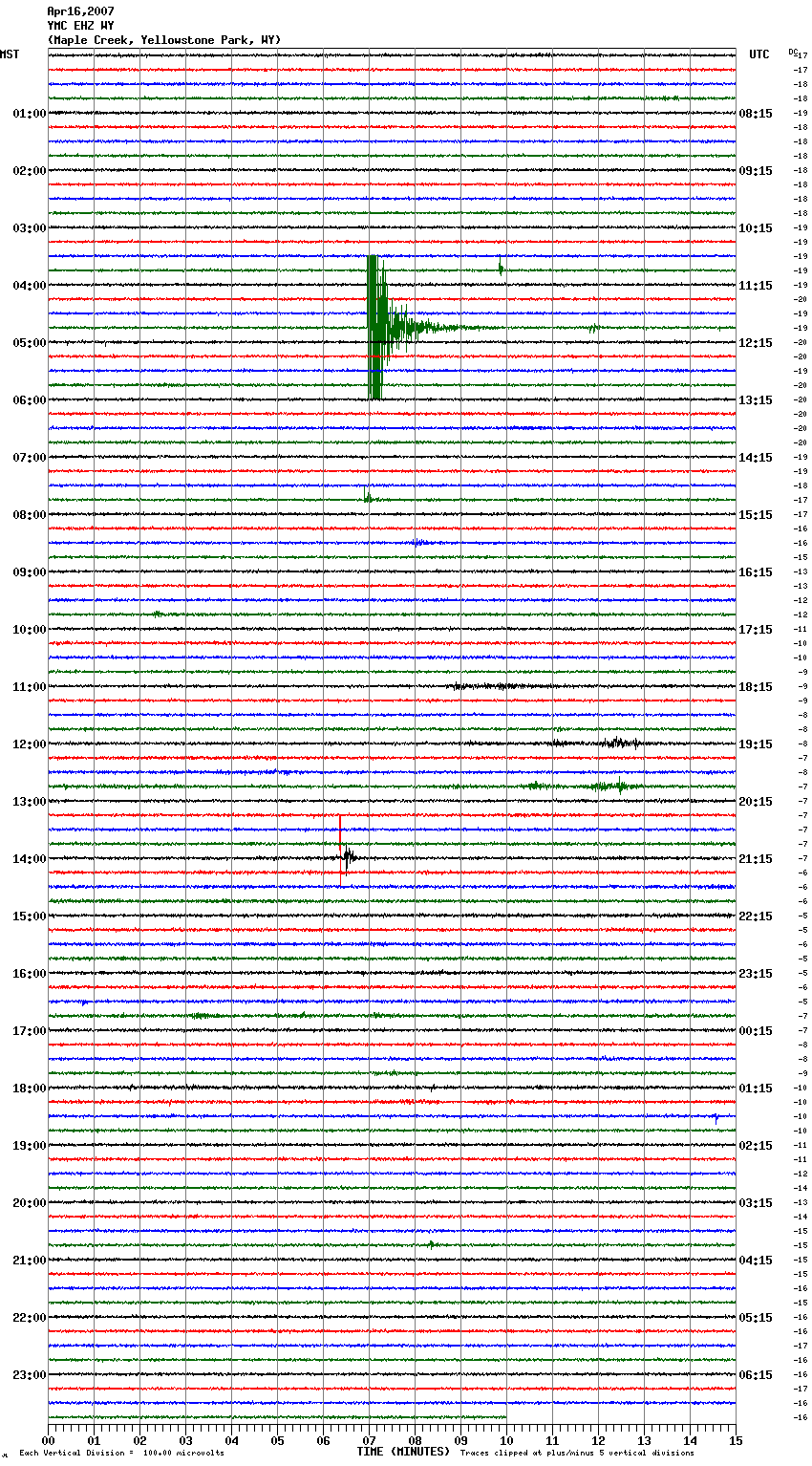The height and width of the screenshot is (1466, 812).
Task: Select the 13:15 UTC time label
Action: point(756,400)
